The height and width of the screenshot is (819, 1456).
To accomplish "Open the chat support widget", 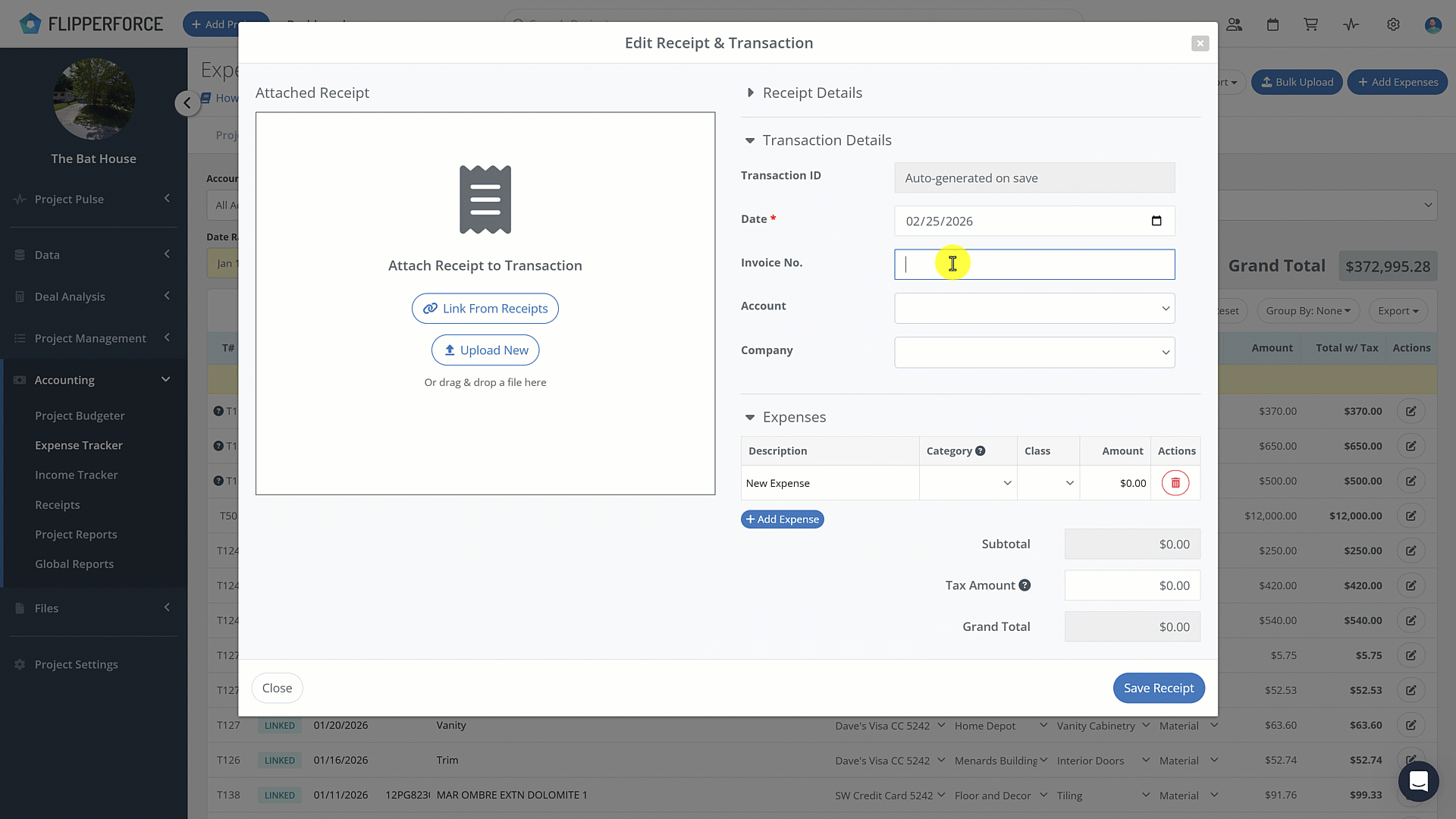I will coord(1418,781).
